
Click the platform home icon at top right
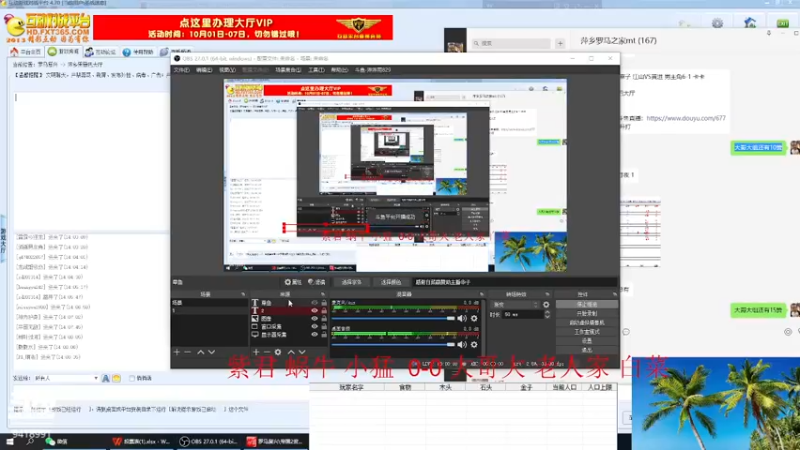pyautogui.click(x=749, y=23)
